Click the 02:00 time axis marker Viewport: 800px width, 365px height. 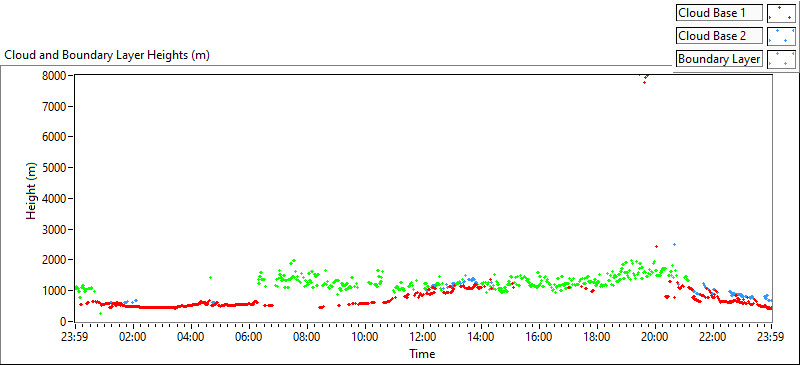coord(134,337)
